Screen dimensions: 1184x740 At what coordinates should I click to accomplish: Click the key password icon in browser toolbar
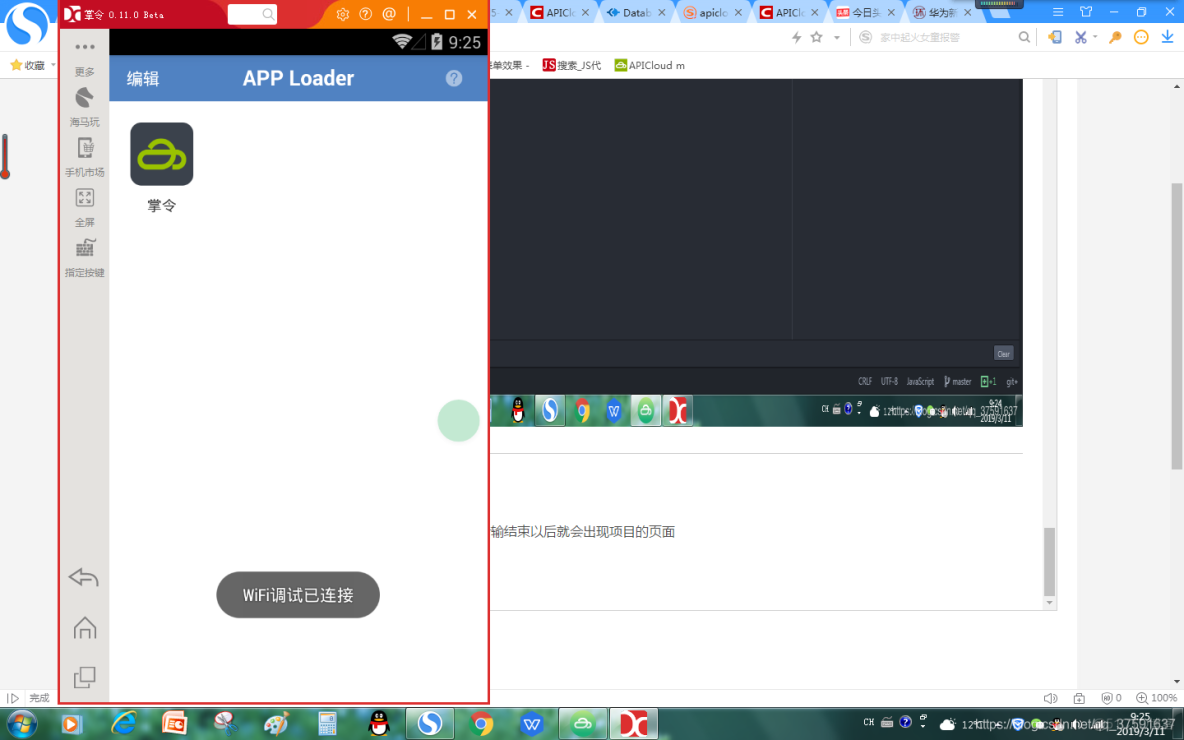tap(1115, 37)
